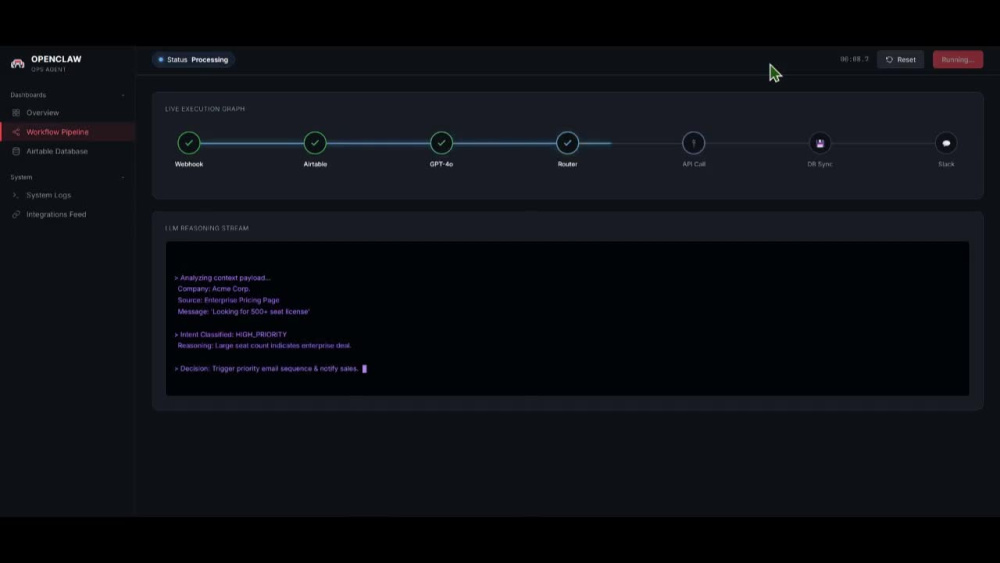Select the Webhook node checkmark
Viewport: 1000px width, 563px height.
click(189, 143)
